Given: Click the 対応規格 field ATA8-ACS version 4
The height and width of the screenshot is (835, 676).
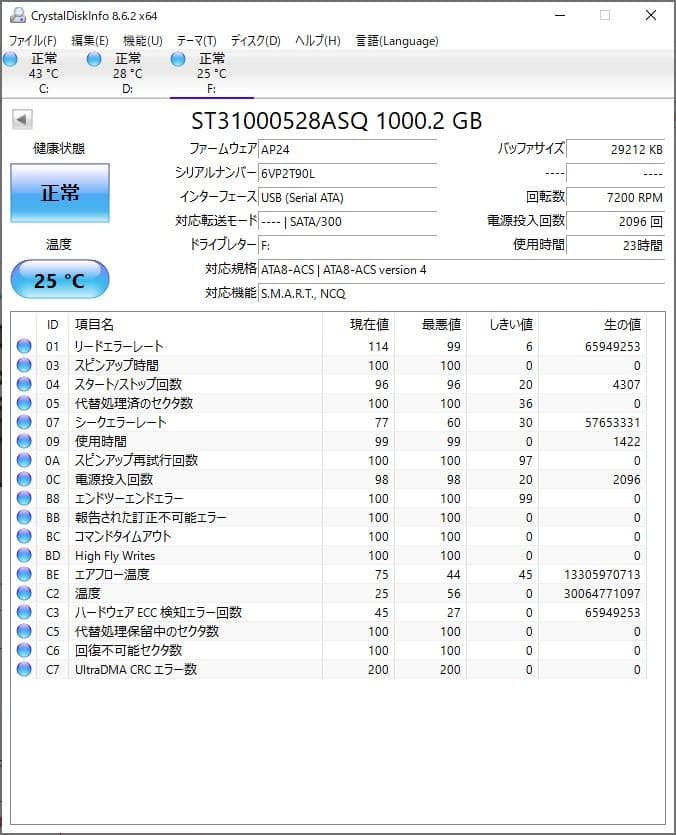Looking at the screenshot, I should click(x=461, y=270).
